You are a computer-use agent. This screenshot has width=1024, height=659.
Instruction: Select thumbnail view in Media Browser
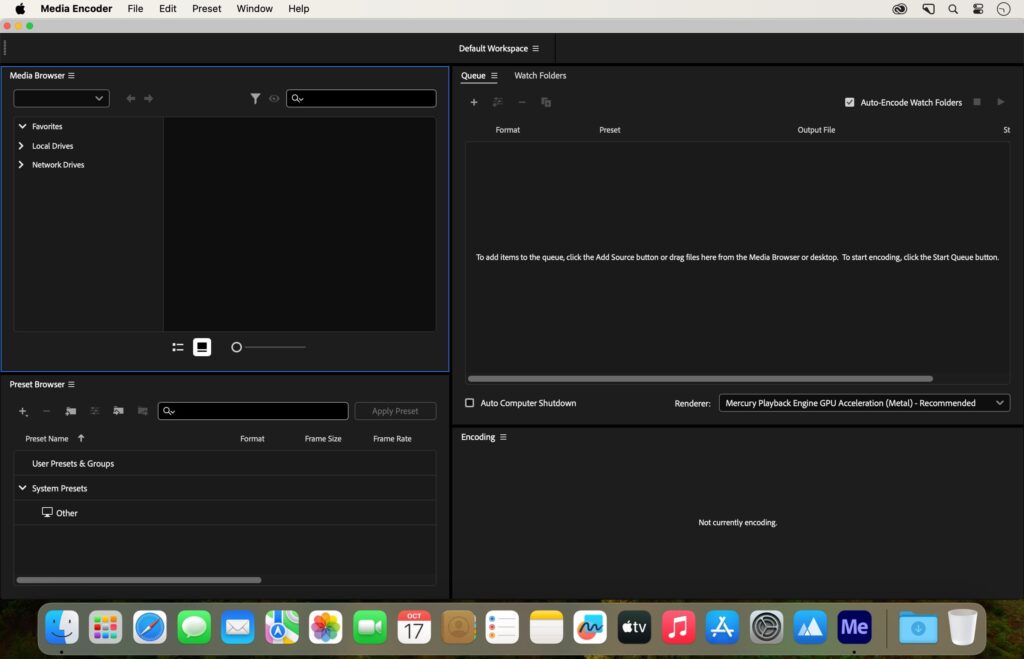pyautogui.click(x=202, y=347)
